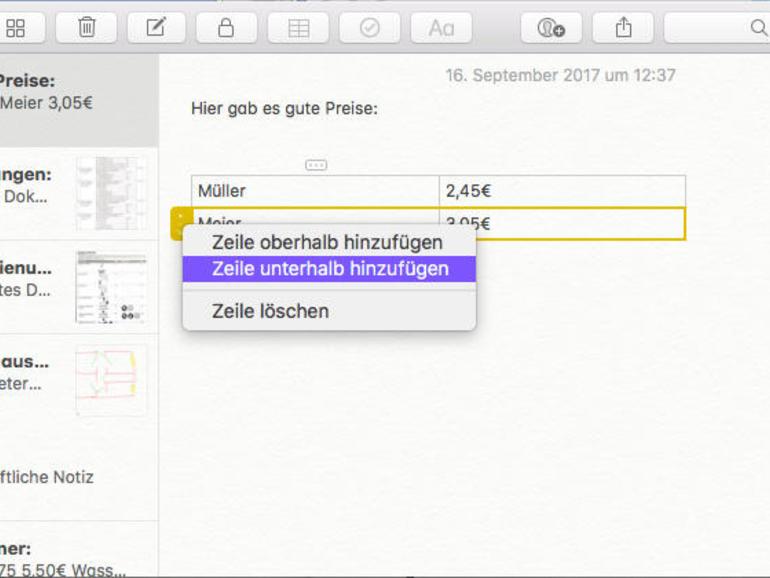
Task: Delete note with the trash icon
Action: (x=86, y=28)
